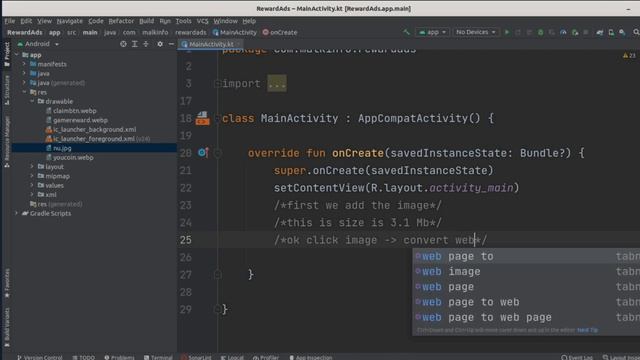Collapse the drawable folder
Image resolution: width=640 pixels, height=360 pixels.
pos(32,101)
